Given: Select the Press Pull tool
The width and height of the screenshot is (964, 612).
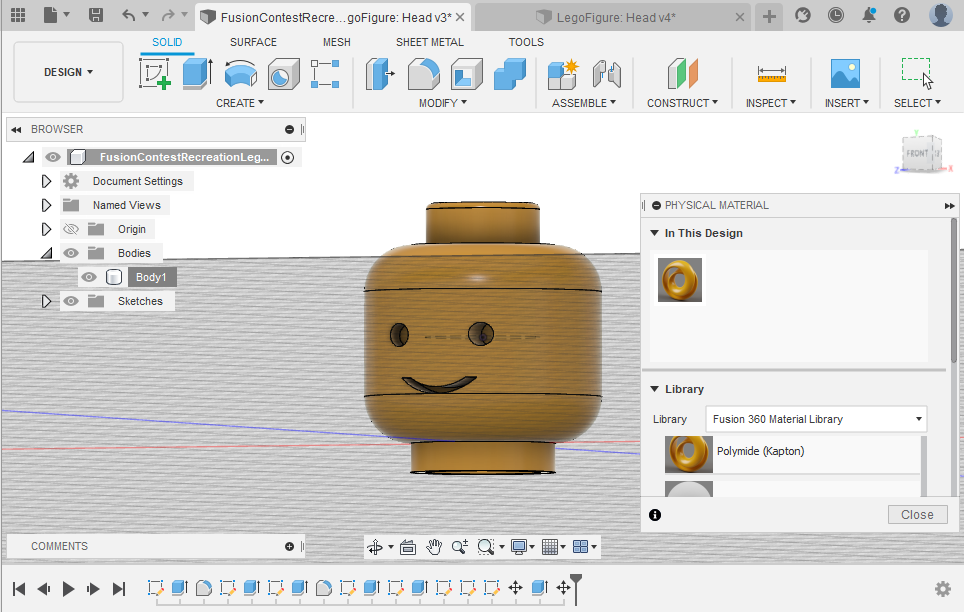Looking at the screenshot, I should click(380, 74).
